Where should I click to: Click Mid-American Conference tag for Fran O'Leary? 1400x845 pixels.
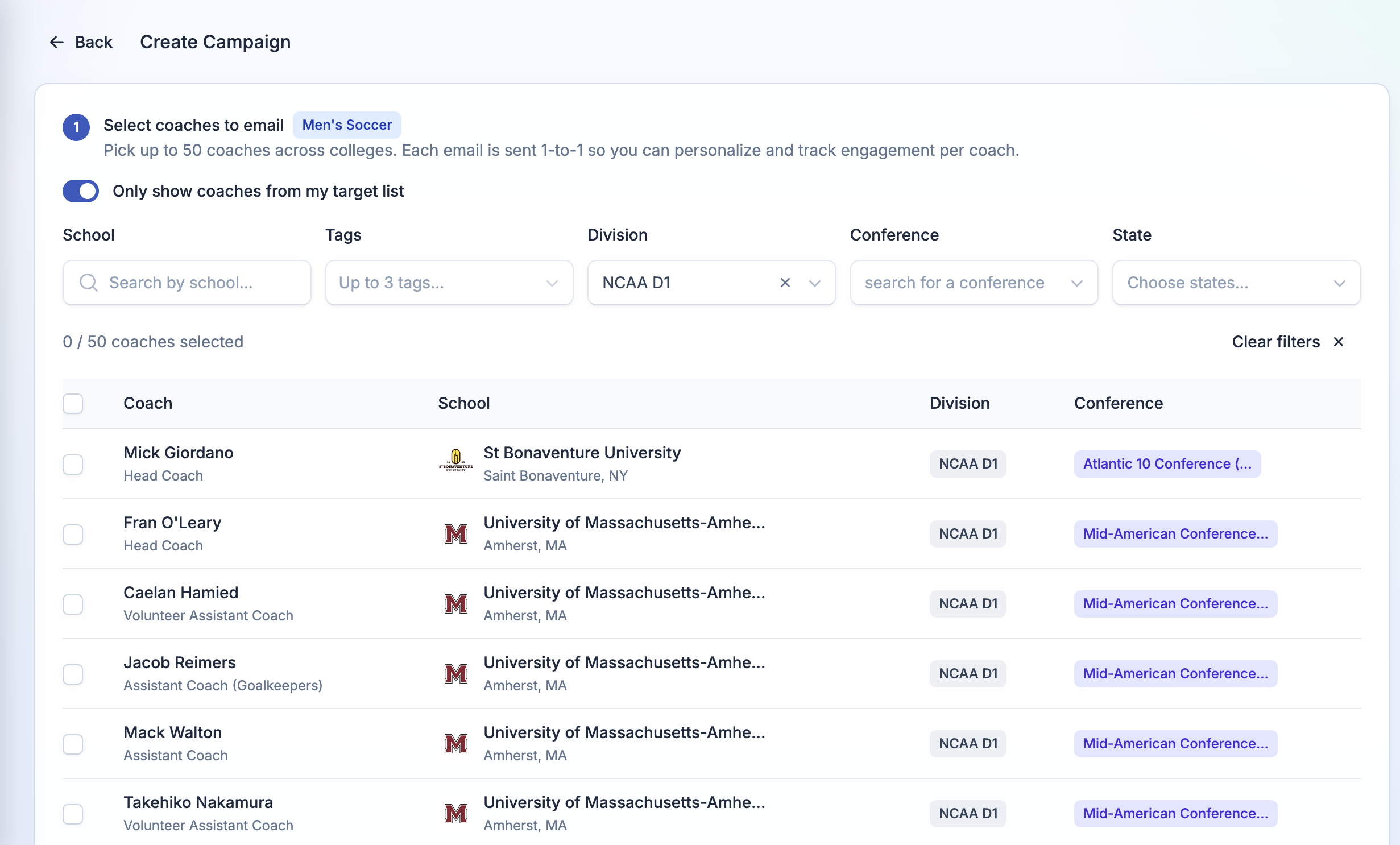click(1175, 534)
